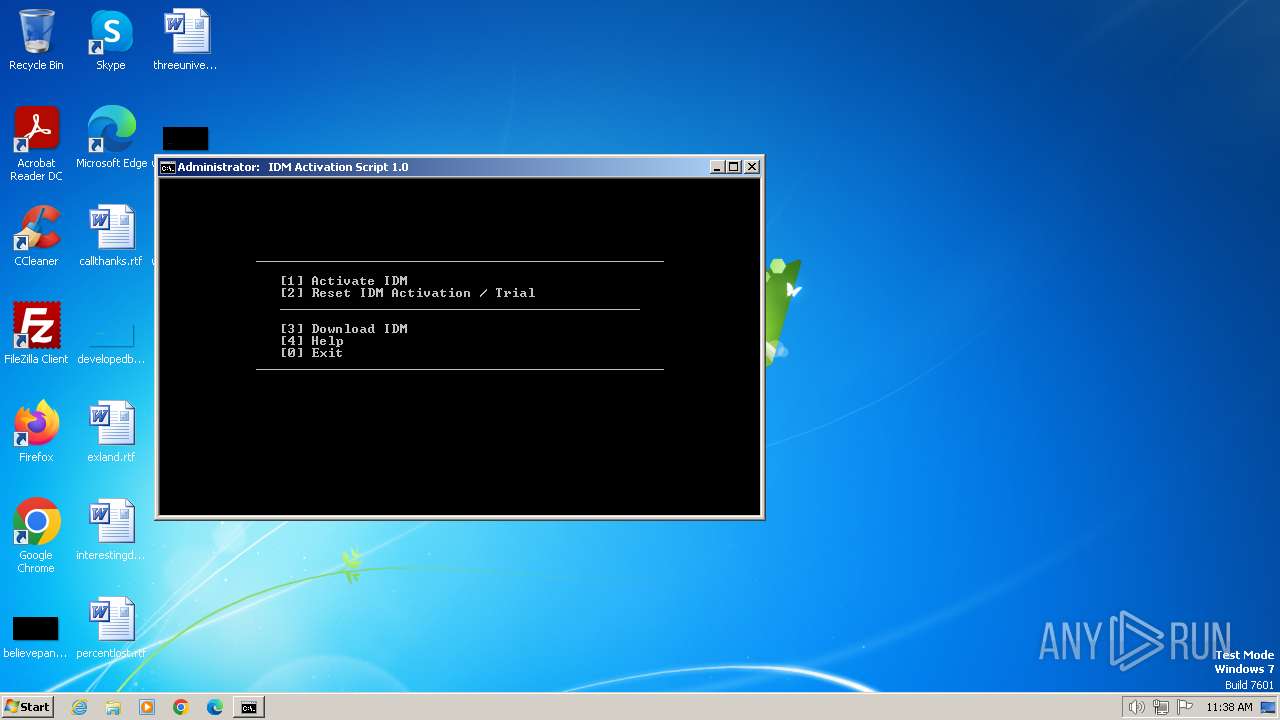
Task: Open the Start menu
Action: 27,707
